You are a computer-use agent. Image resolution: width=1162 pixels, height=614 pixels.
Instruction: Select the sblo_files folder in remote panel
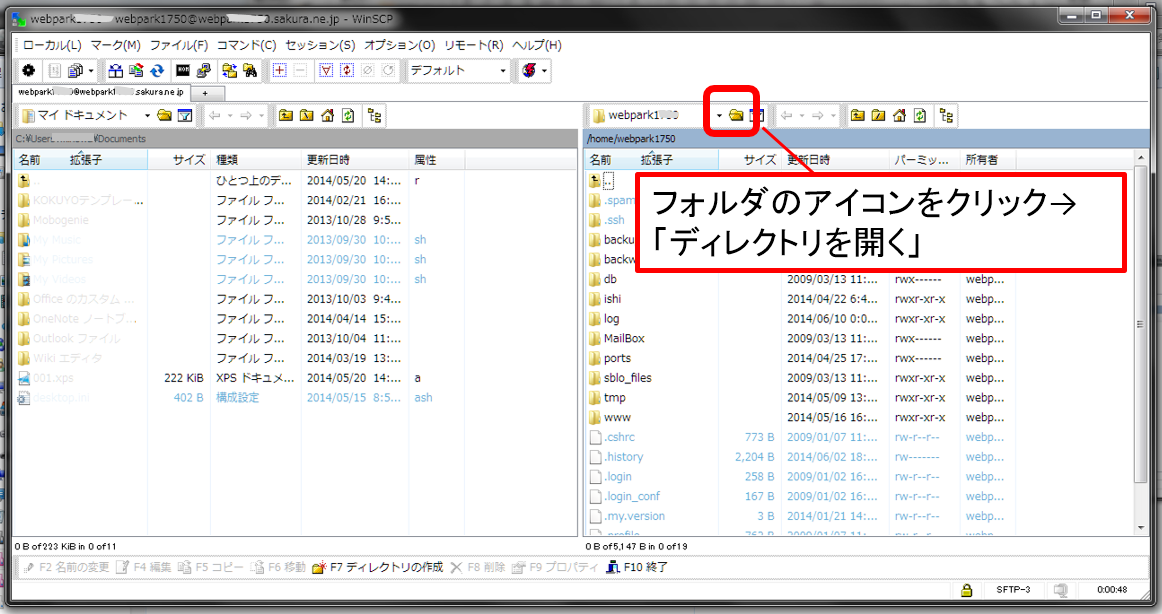point(628,378)
